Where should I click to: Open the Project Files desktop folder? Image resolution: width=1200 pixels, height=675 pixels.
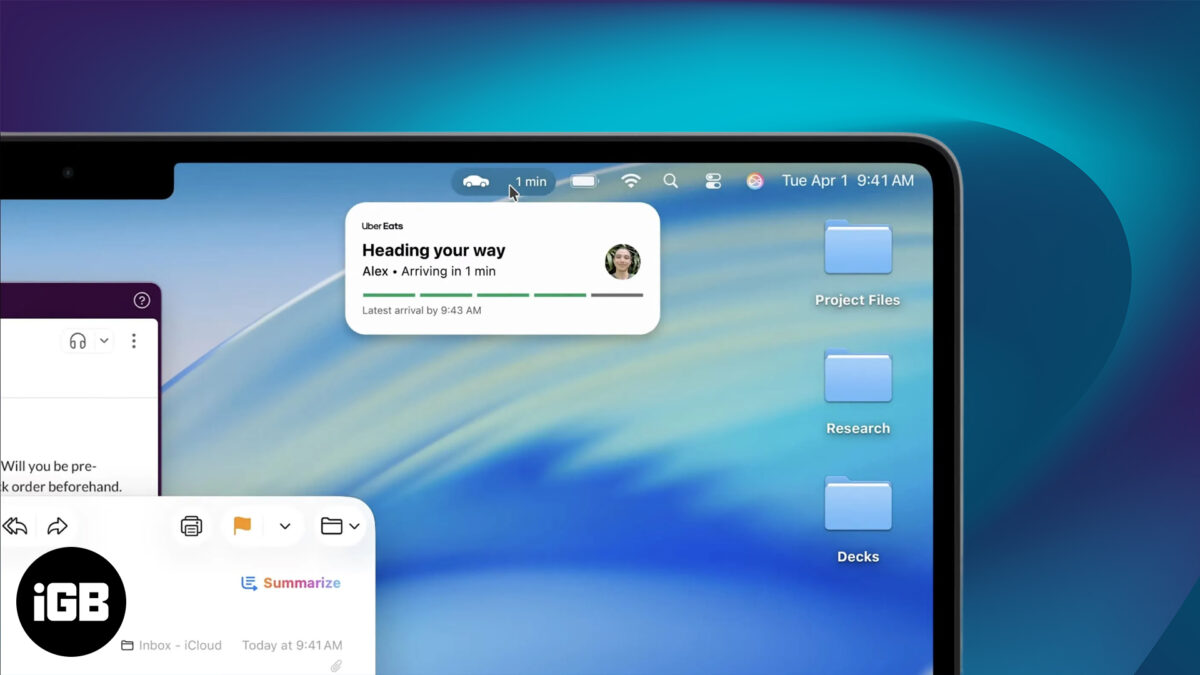point(857,250)
